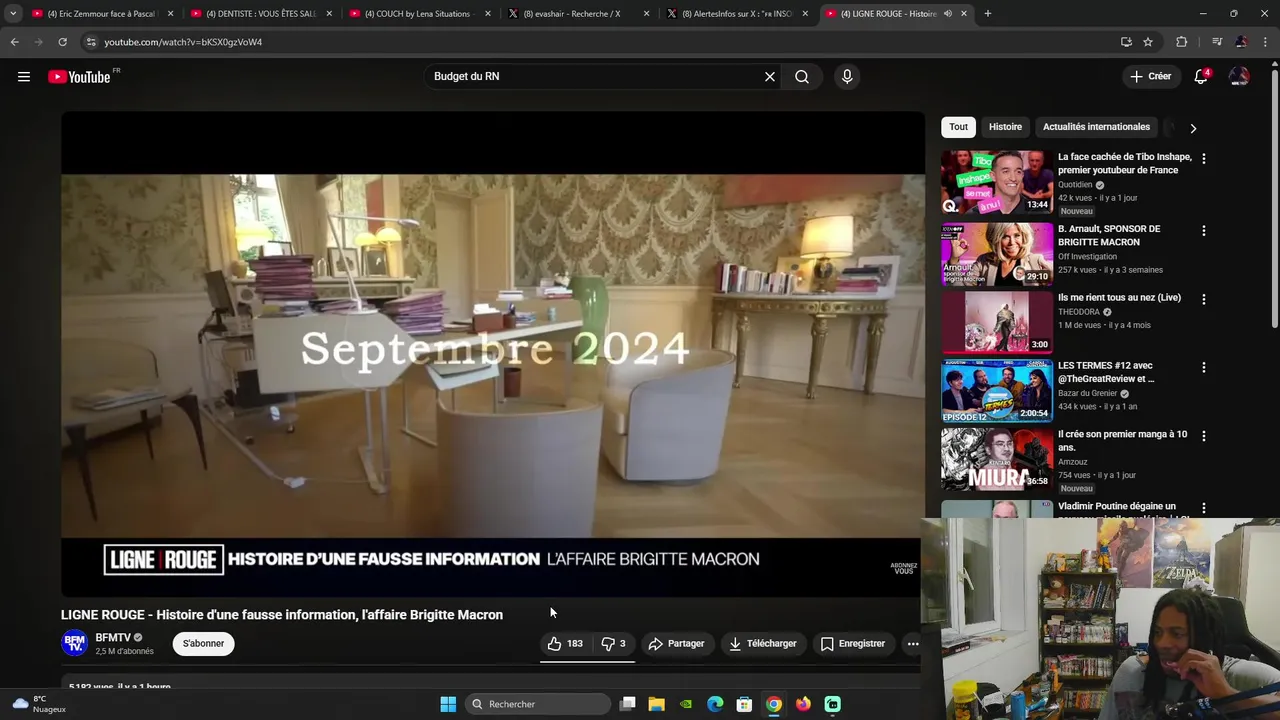This screenshot has height=720, width=1280.
Task: Open the BFMTV channel avatar
Action: click(x=74, y=643)
